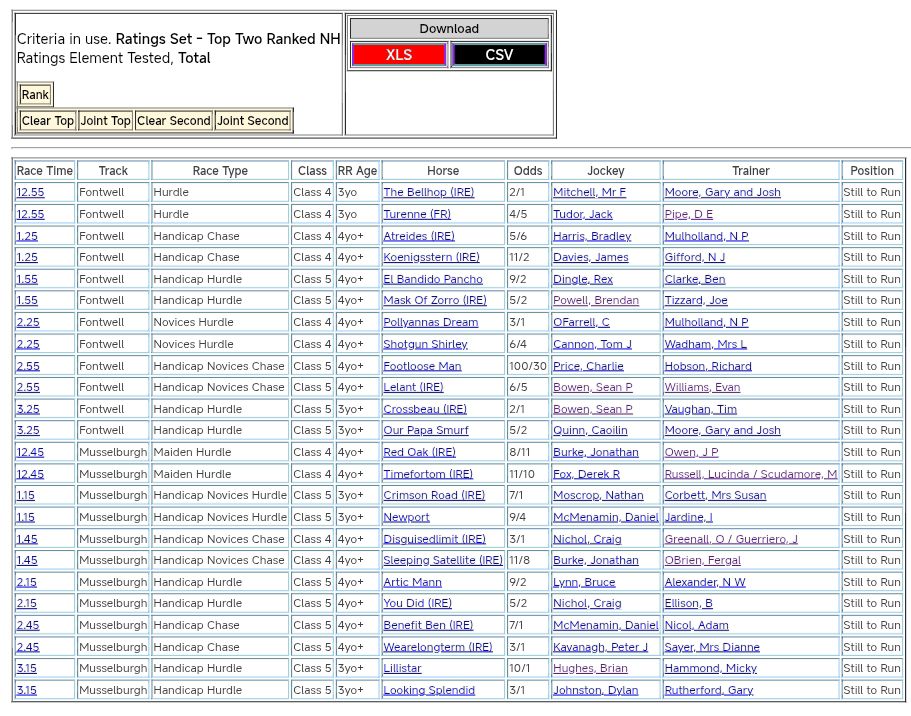This screenshot has height=716, width=911.
Task: Open the 1.55 race time for El Bandido Pancho
Action: click(x=27, y=279)
